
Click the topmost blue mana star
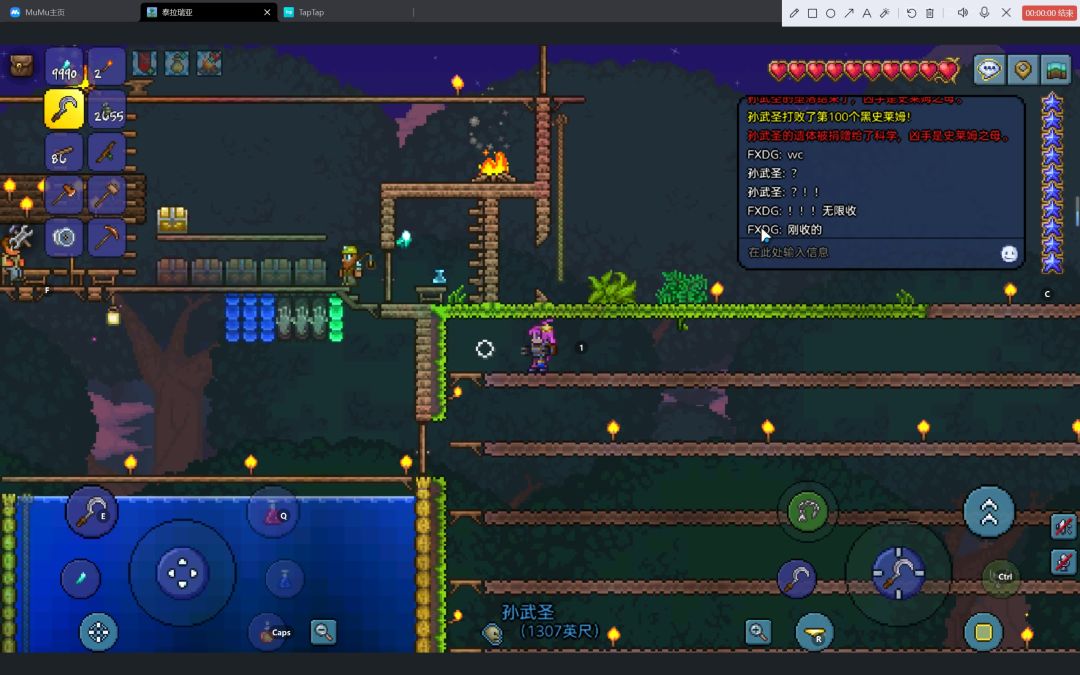tap(1052, 103)
